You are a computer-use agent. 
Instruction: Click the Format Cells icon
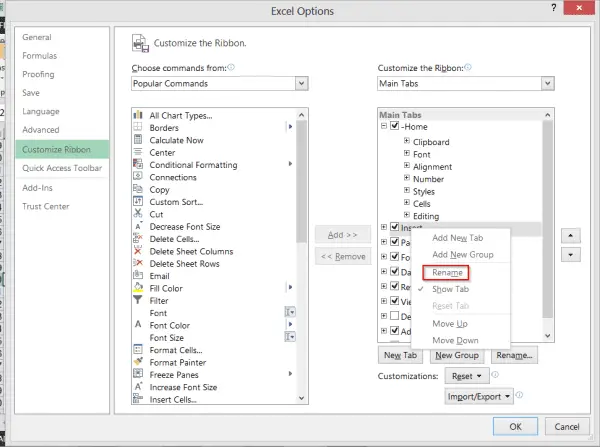(138, 349)
